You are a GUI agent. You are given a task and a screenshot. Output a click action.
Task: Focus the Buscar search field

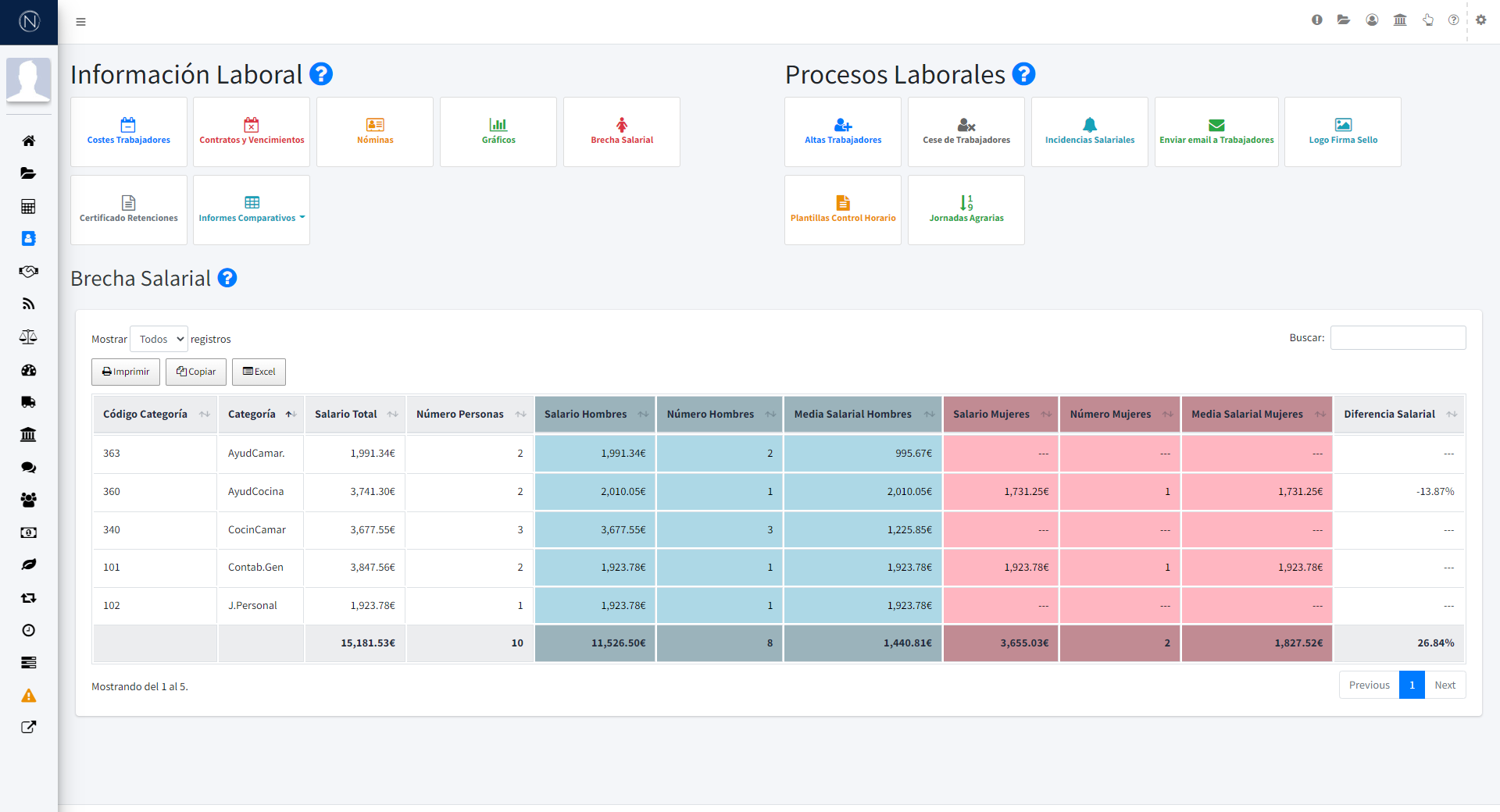[x=1398, y=338]
